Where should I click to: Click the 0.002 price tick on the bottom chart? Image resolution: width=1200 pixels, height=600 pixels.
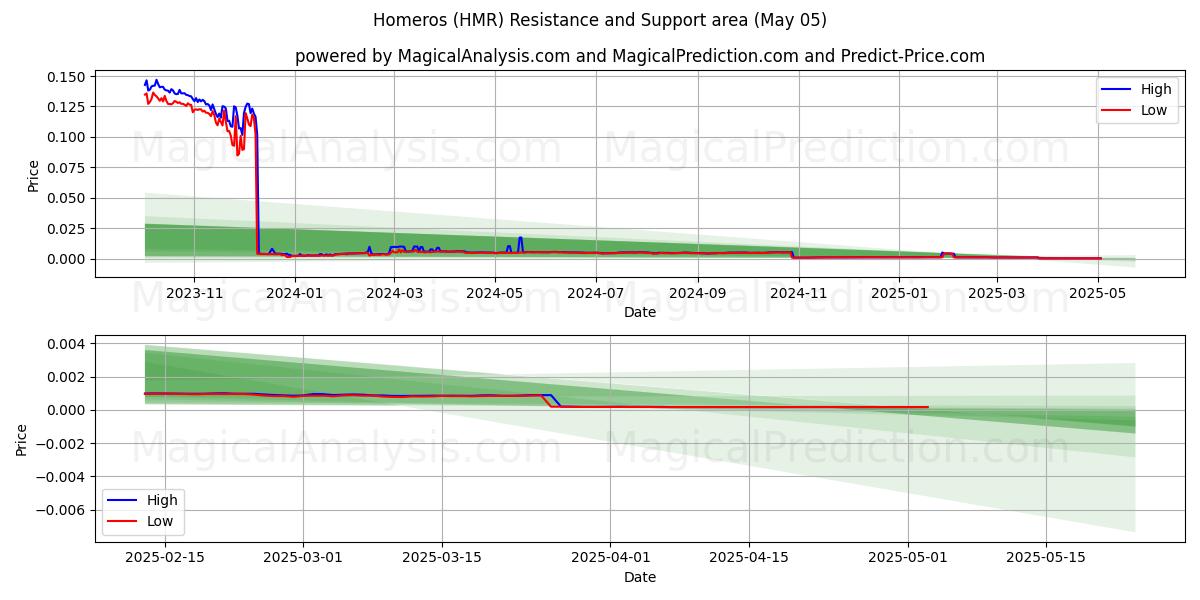tap(67, 377)
